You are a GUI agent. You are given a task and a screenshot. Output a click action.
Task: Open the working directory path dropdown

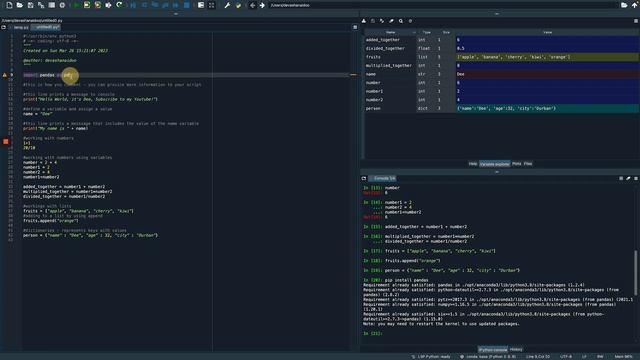point(442,5)
